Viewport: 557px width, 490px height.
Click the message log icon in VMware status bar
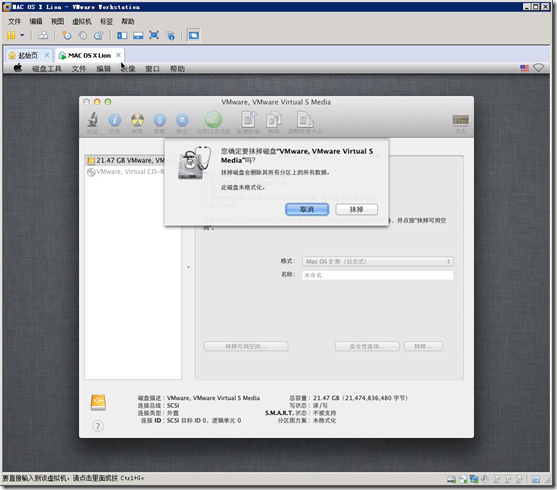tap(536, 479)
